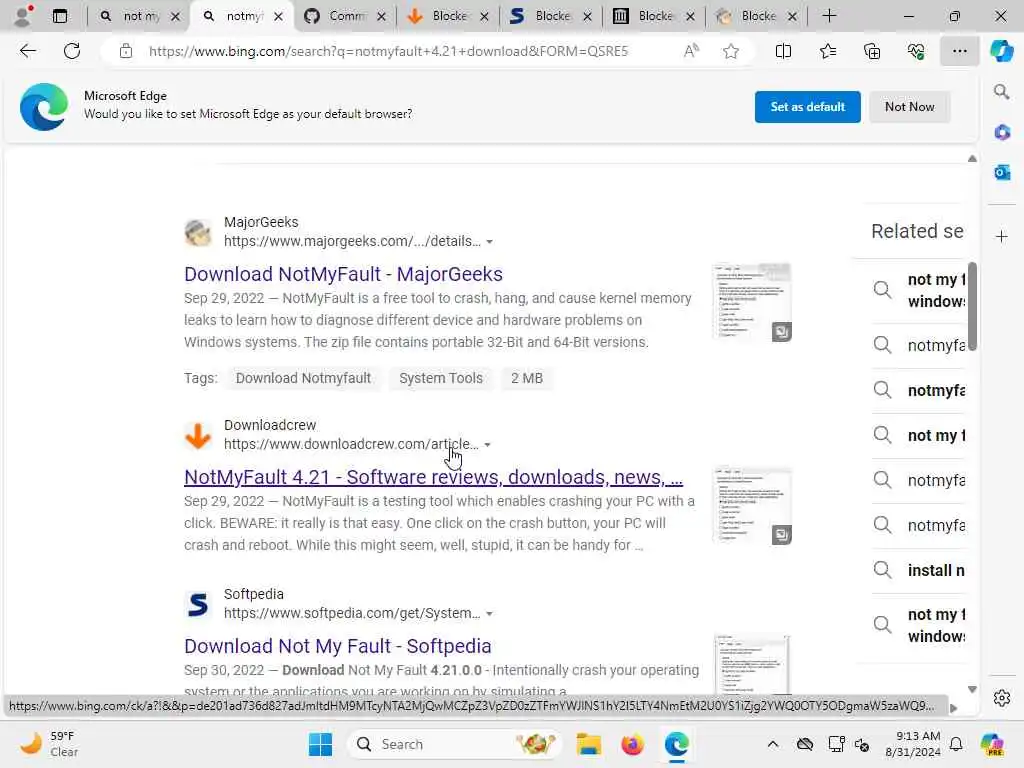Add page to favorites with star icon

coord(731,51)
